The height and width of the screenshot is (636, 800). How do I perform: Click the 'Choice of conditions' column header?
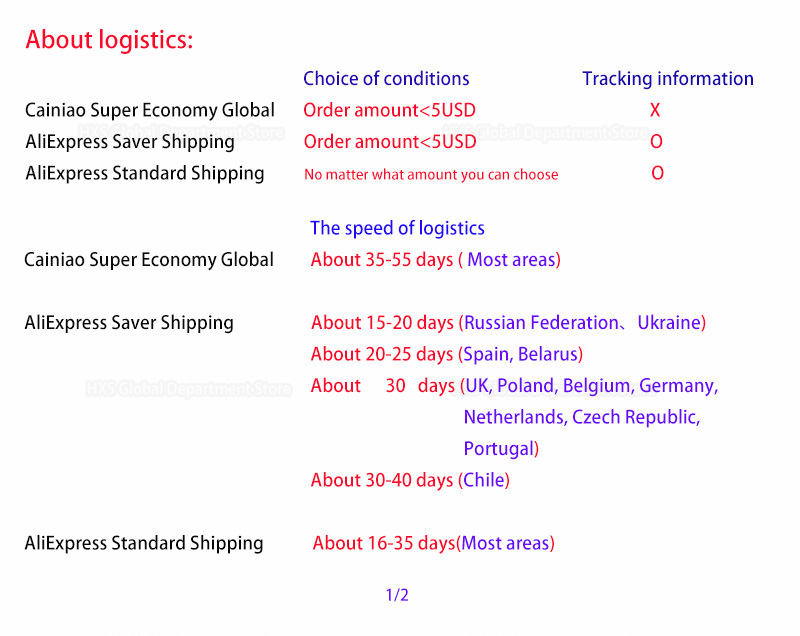386,79
